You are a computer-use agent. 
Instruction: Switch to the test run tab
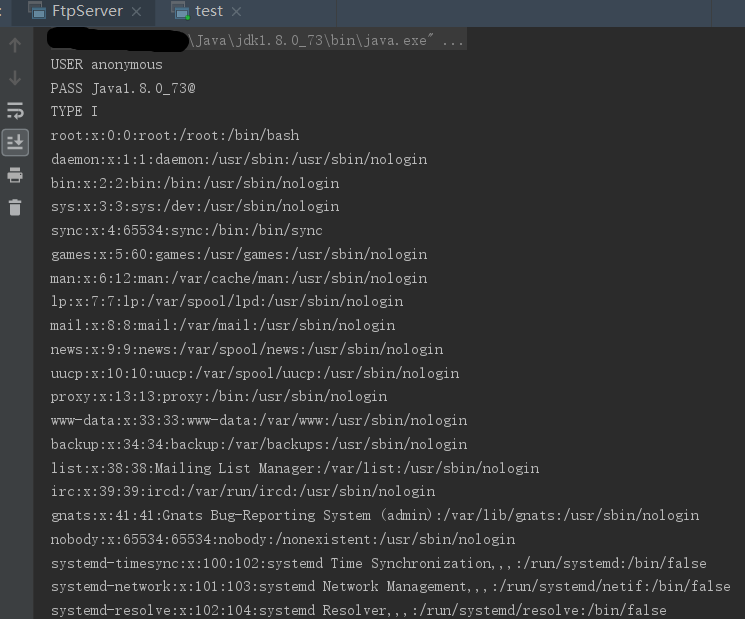[x=209, y=11]
